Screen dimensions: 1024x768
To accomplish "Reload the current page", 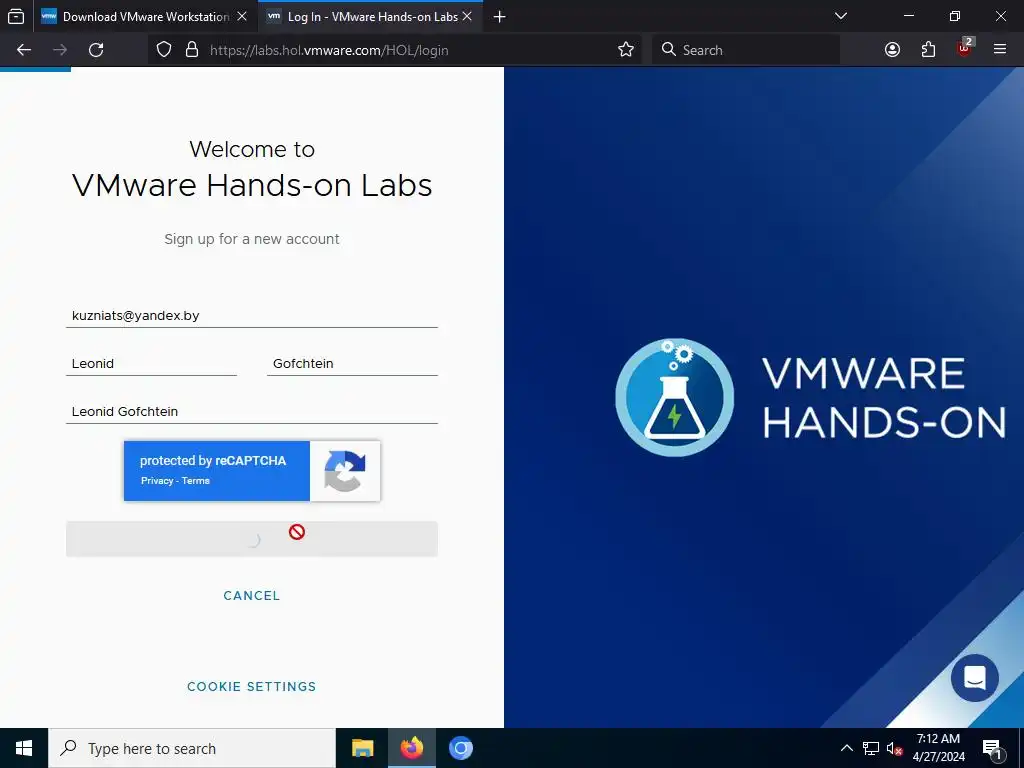I will coord(96,50).
